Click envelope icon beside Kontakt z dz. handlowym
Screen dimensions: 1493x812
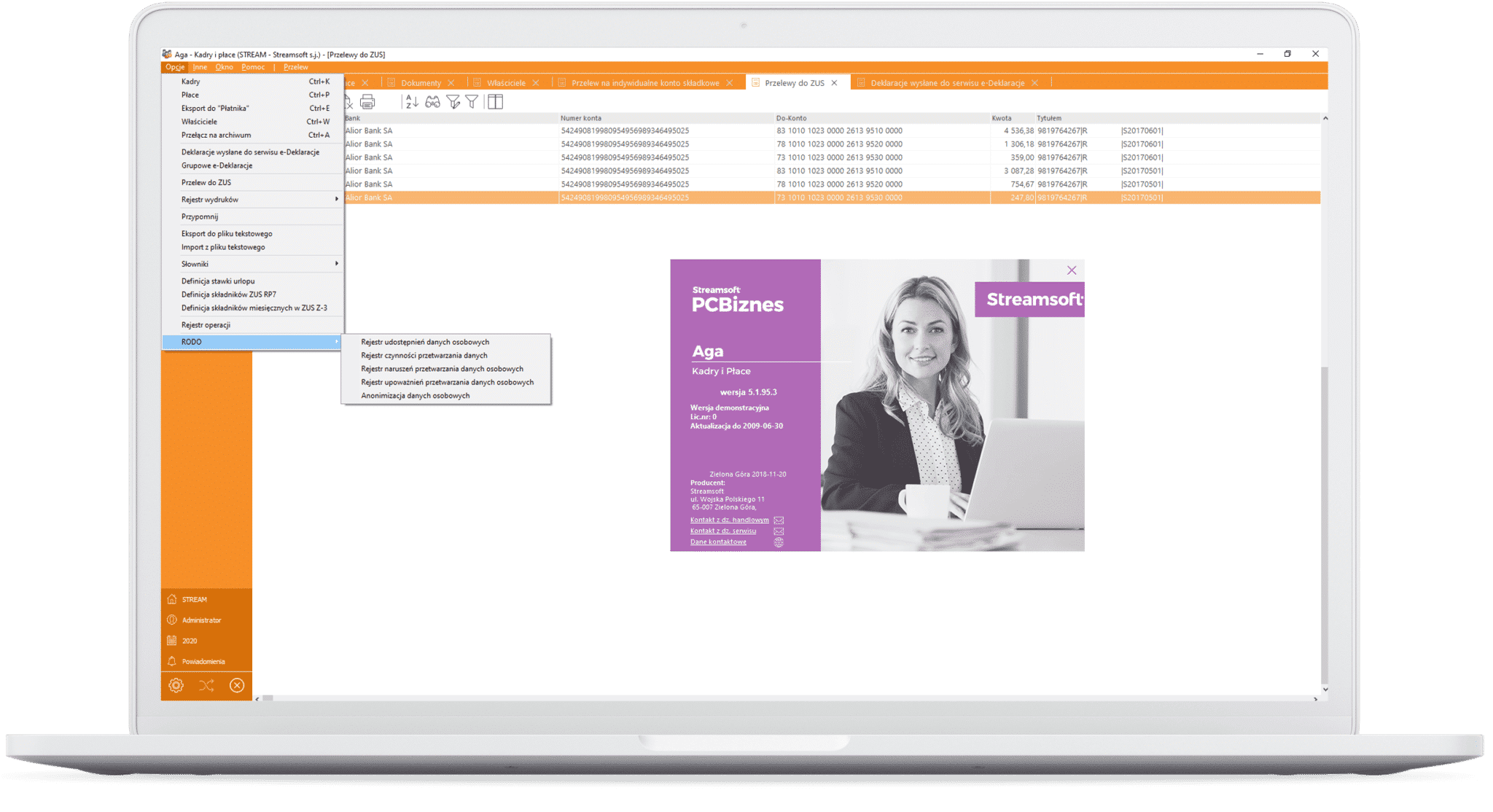[779, 520]
